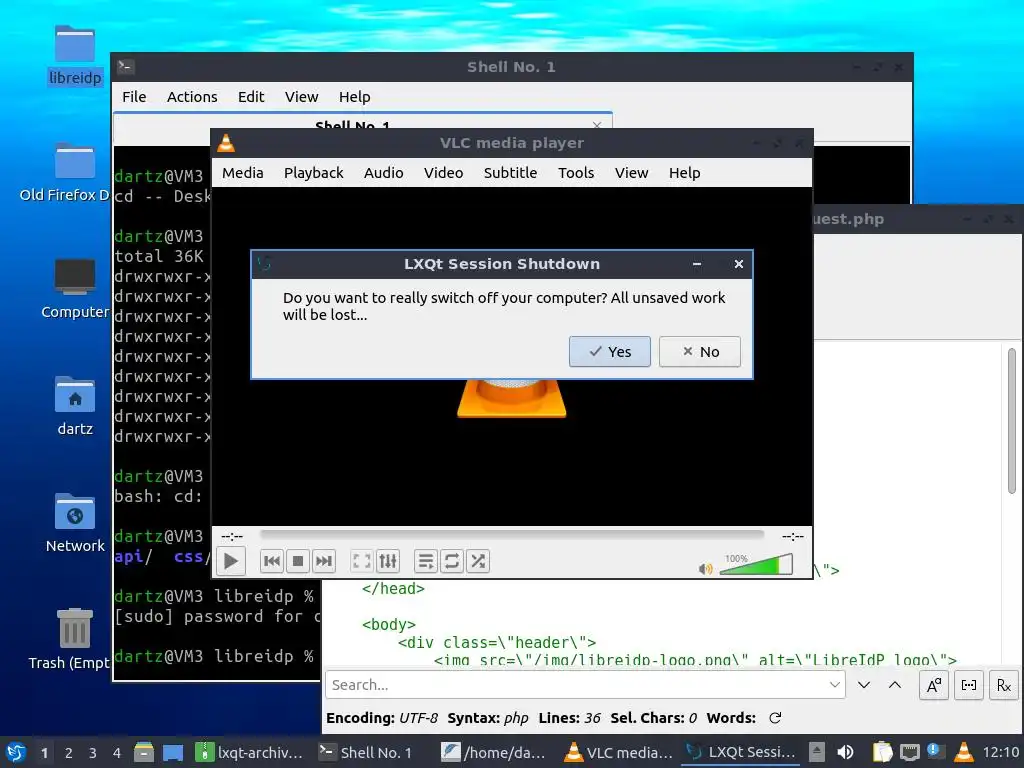
Task: Switch to virtual desktop 4
Action: tap(117, 753)
